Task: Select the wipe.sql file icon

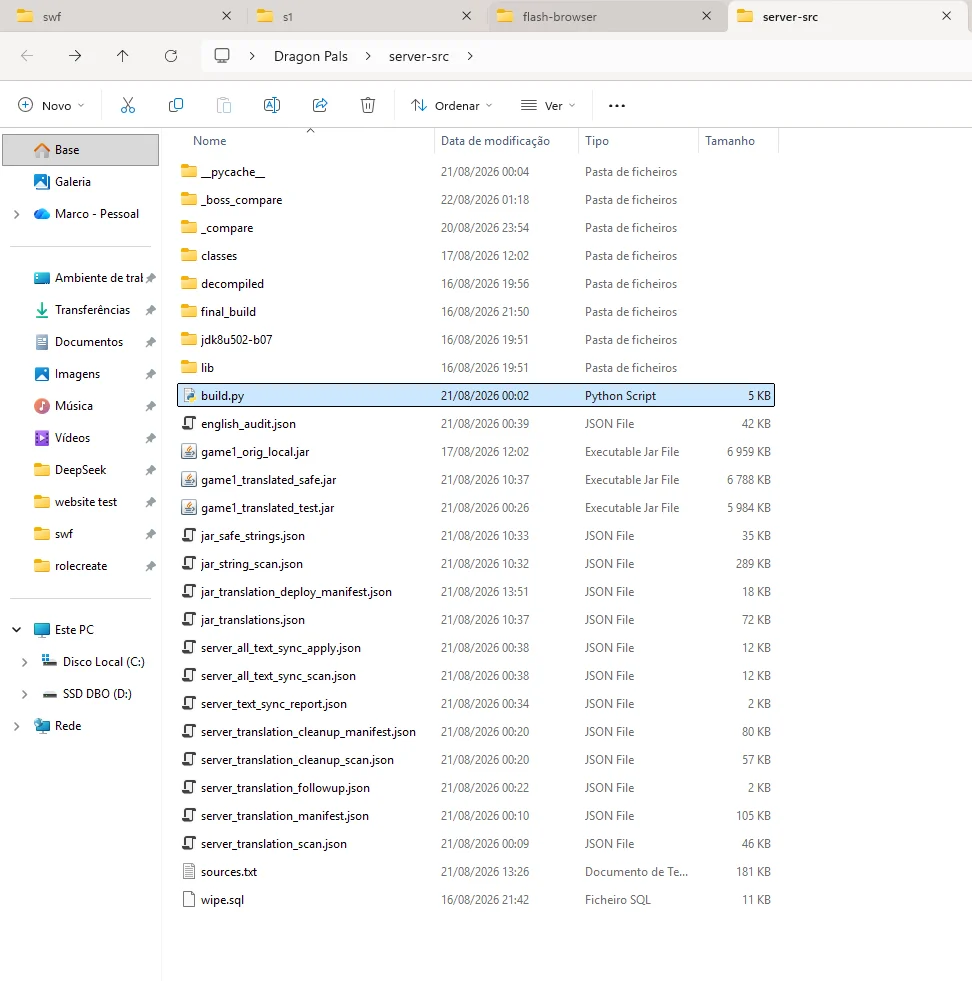Action: 189,899
